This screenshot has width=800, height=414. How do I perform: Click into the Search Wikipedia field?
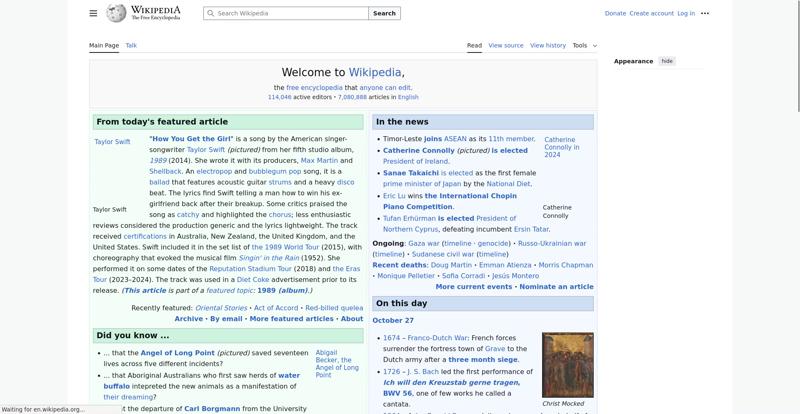290,14
